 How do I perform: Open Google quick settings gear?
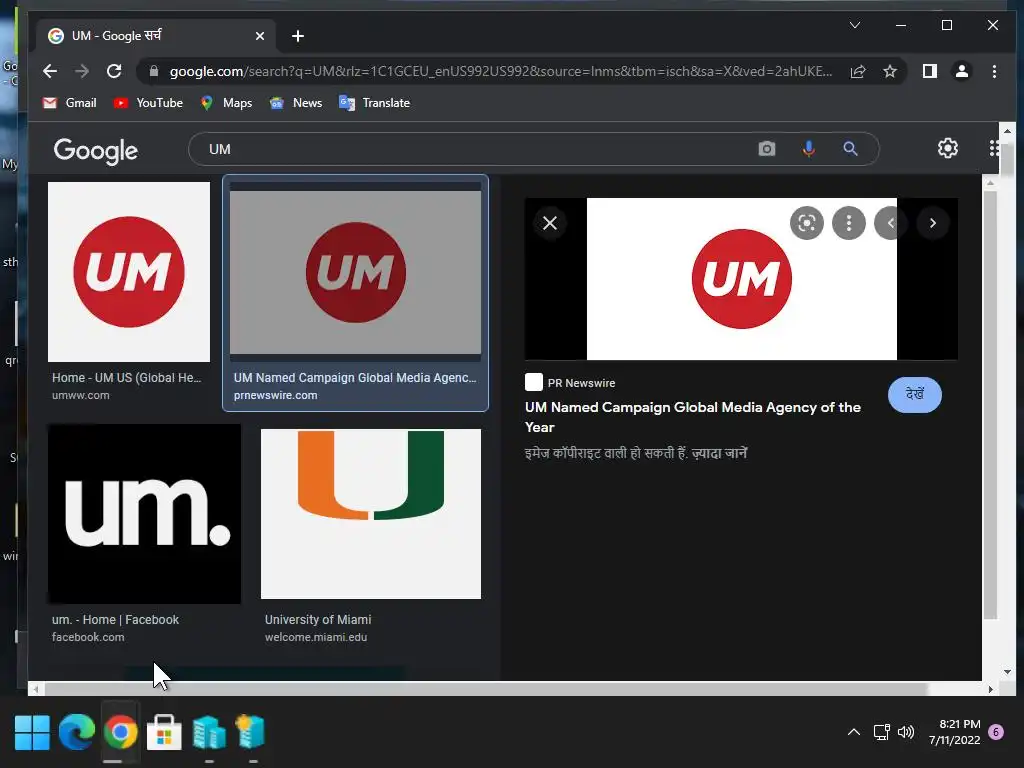click(x=948, y=148)
